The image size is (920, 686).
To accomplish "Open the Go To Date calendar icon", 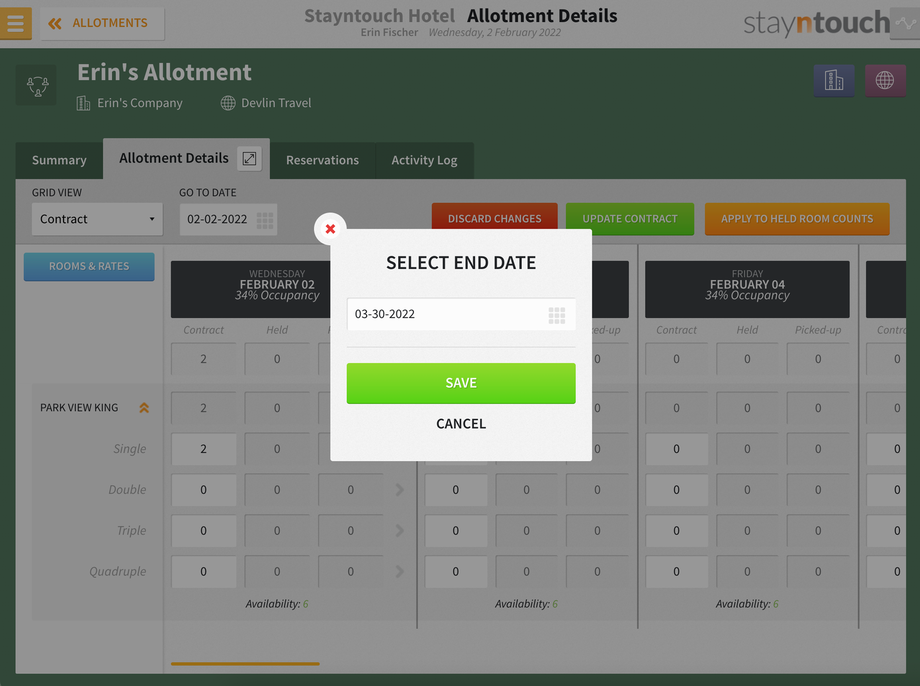I will click(x=265, y=220).
